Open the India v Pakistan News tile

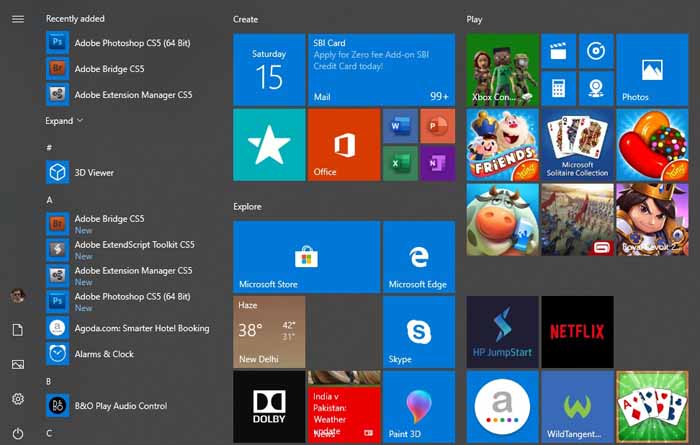344,407
